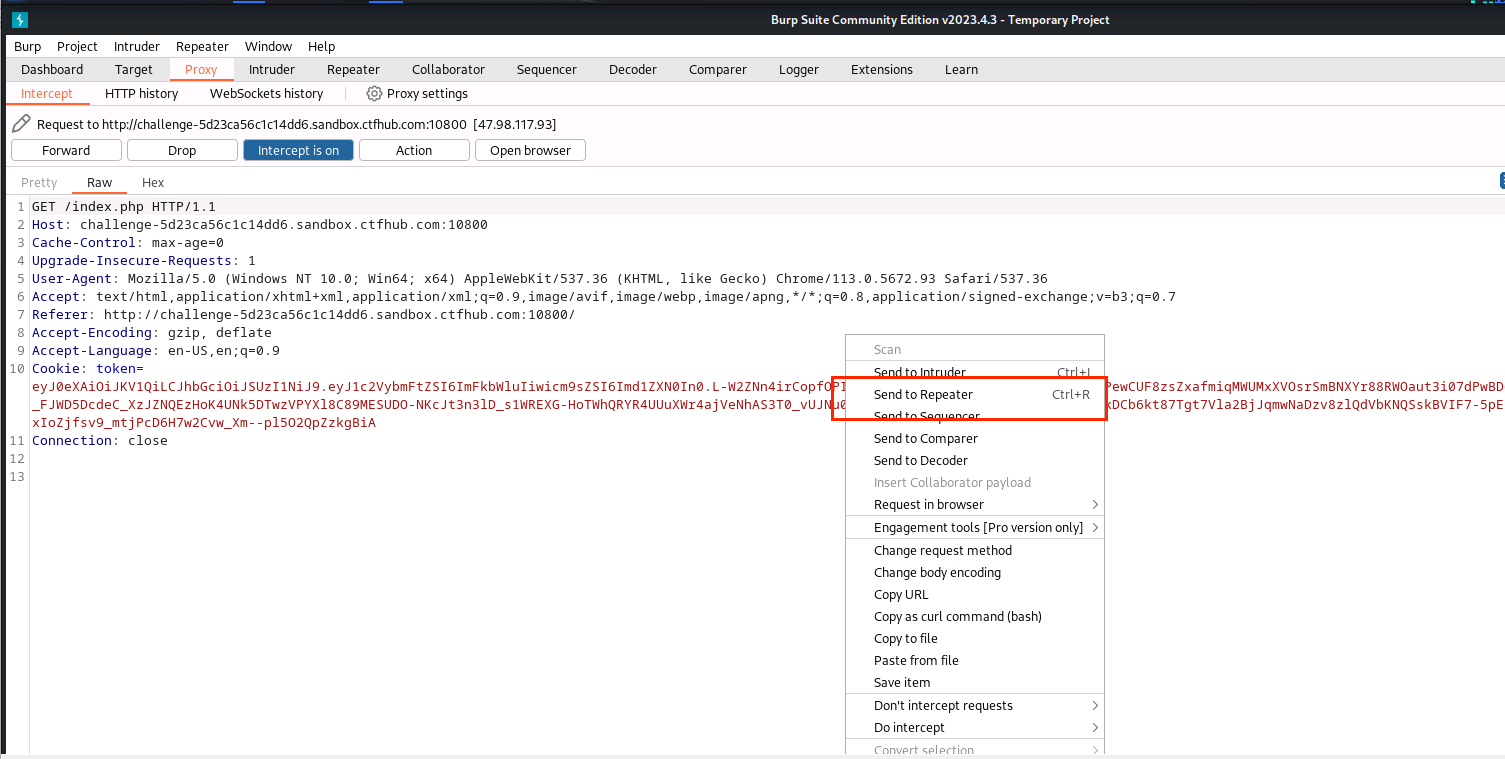Open the Window menu
Image resolution: width=1505 pixels, height=759 pixels.
[268, 46]
